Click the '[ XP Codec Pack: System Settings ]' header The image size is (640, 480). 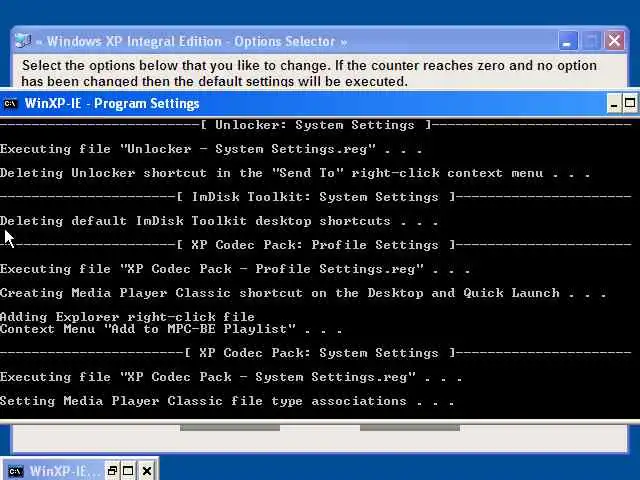[320, 353]
